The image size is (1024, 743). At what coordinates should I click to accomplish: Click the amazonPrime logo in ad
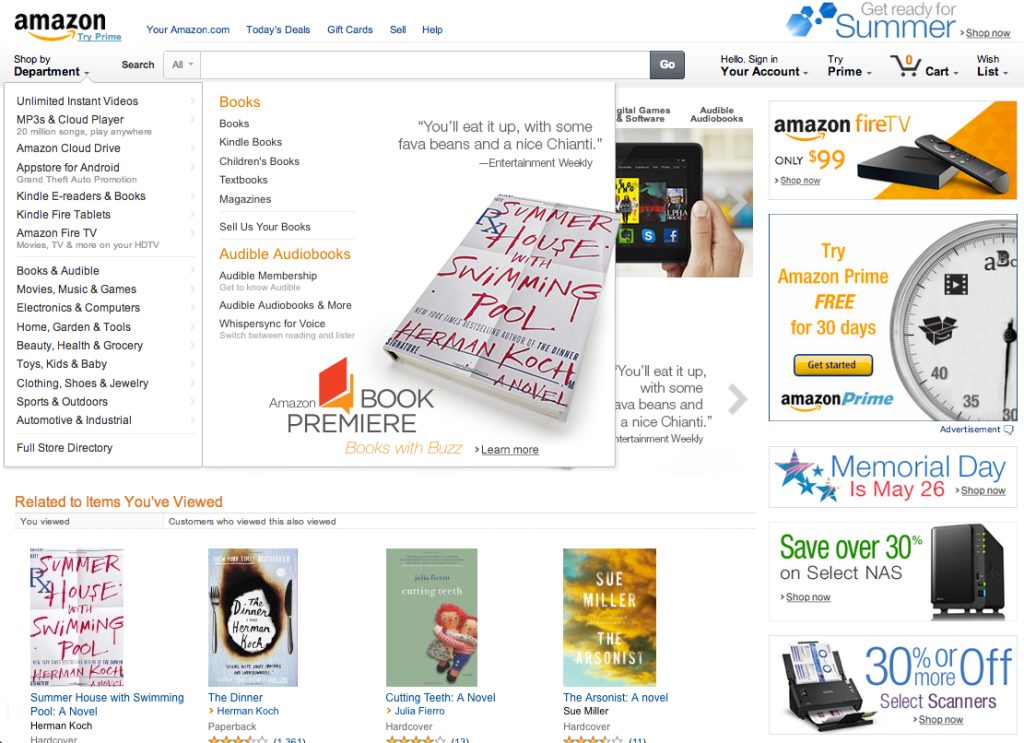[837, 400]
